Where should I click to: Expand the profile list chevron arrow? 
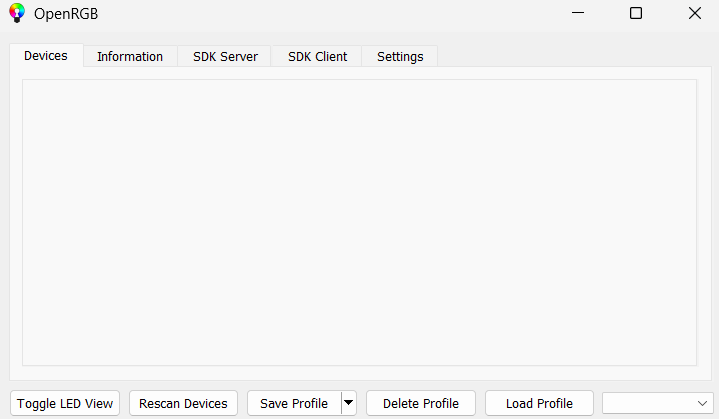[x=701, y=402]
